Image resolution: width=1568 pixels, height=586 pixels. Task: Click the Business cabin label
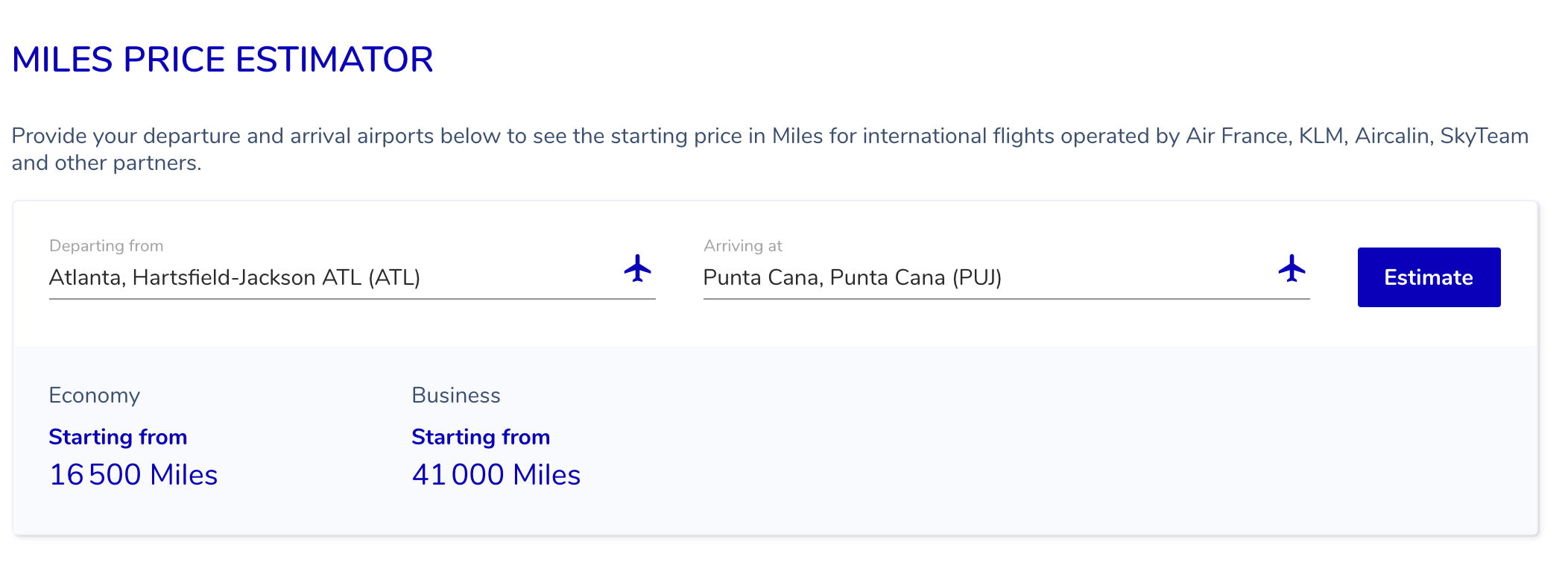click(455, 395)
